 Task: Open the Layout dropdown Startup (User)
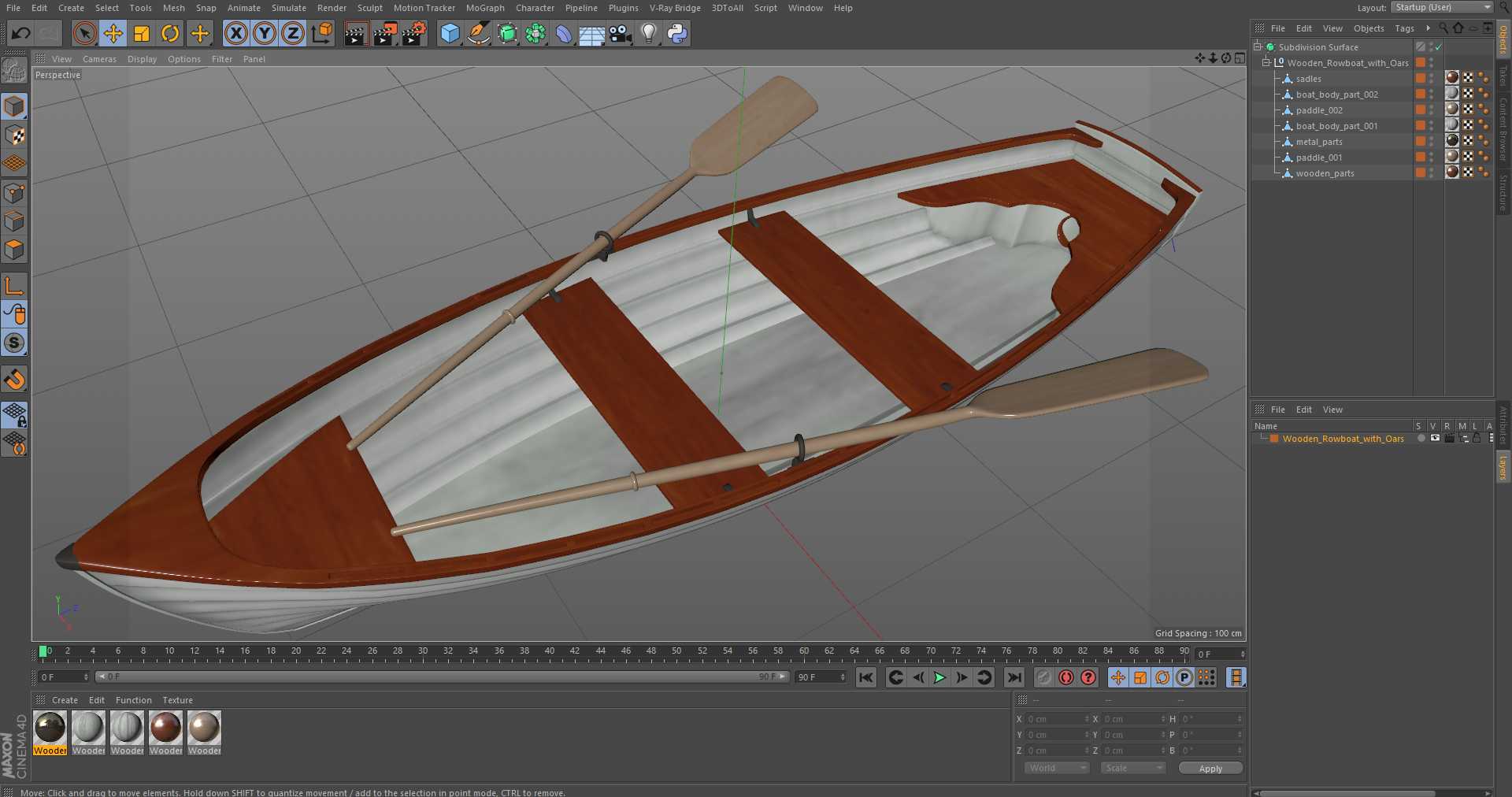(x=1442, y=7)
